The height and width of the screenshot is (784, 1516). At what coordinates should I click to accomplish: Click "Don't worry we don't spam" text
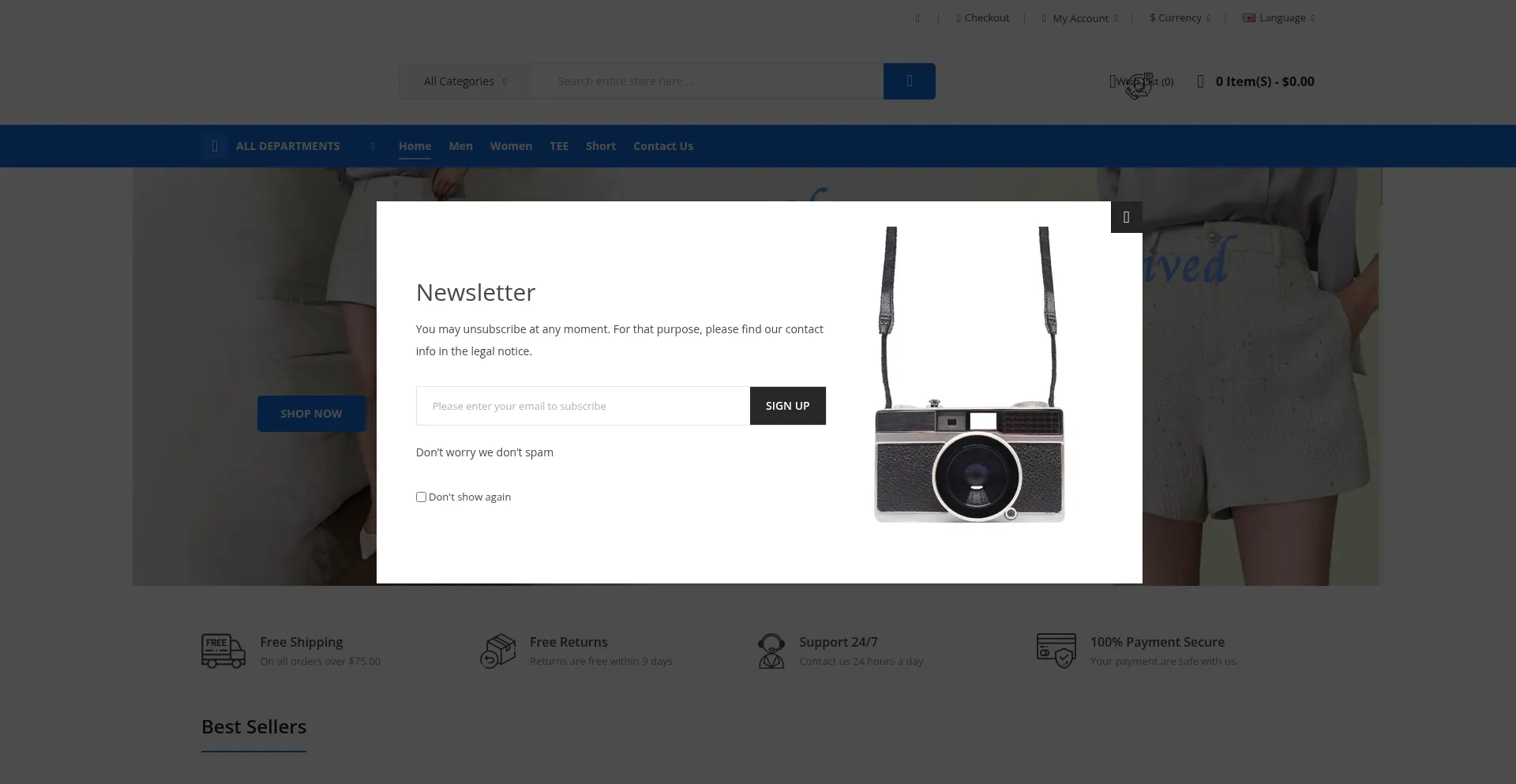485,452
